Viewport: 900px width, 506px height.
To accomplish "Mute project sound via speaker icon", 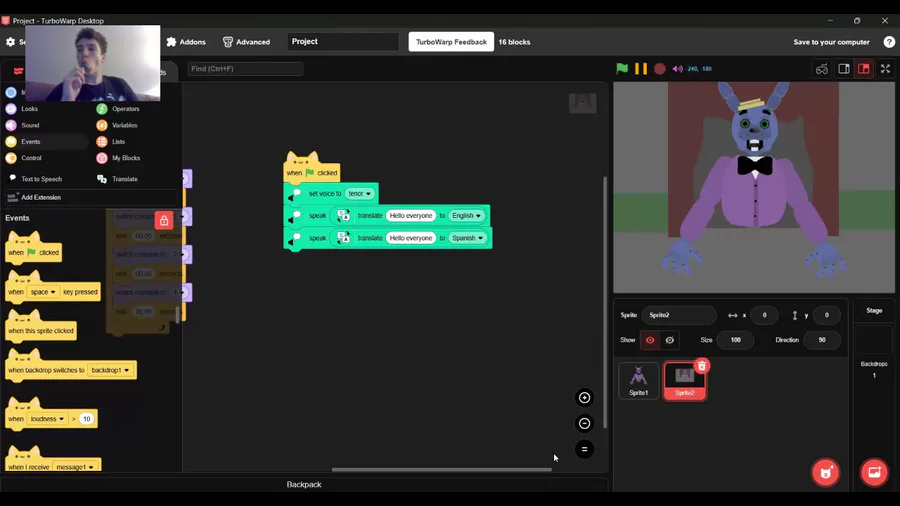I will tap(677, 69).
